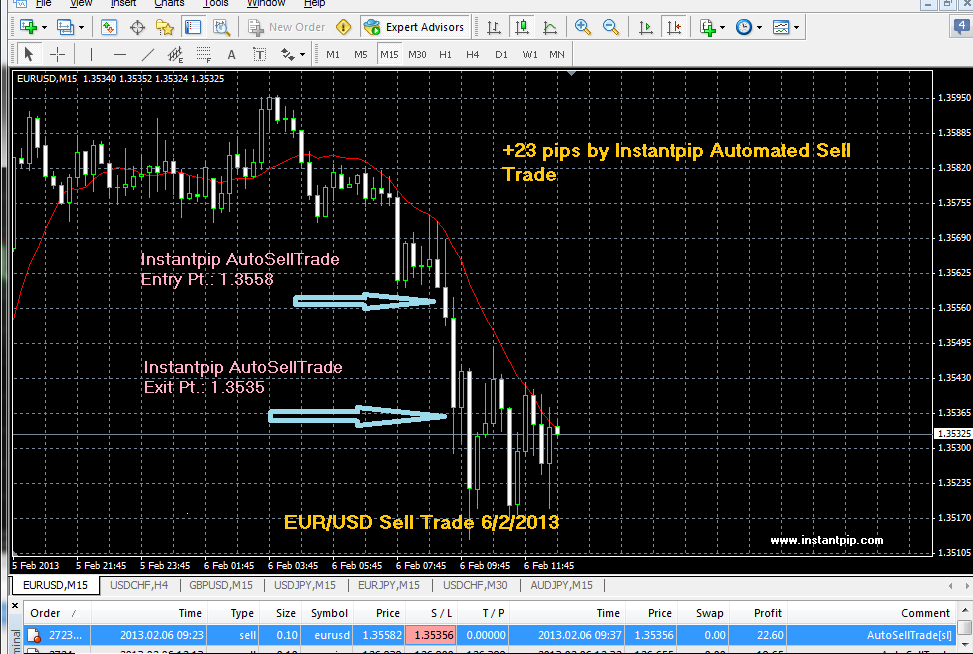The width and height of the screenshot is (973, 654).
Task: Toggle Auto Scroll on the chart
Action: [x=646, y=27]
